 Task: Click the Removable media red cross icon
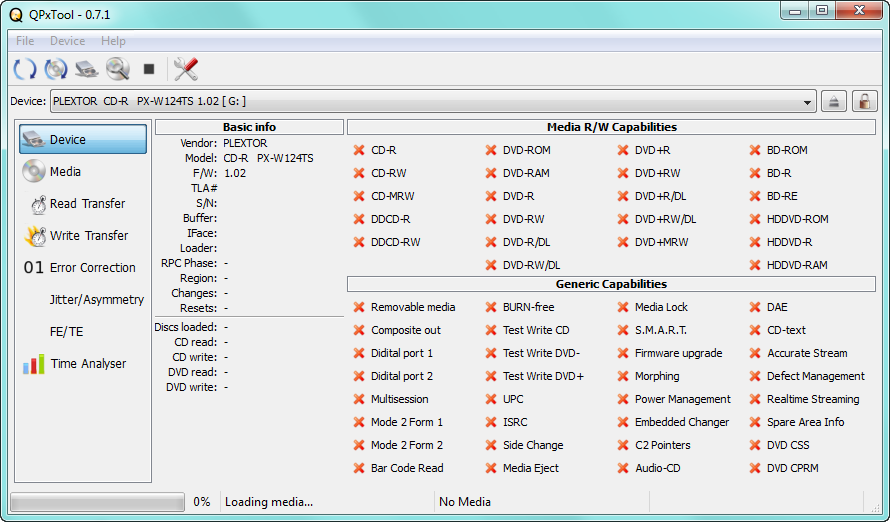pos(359,307)
